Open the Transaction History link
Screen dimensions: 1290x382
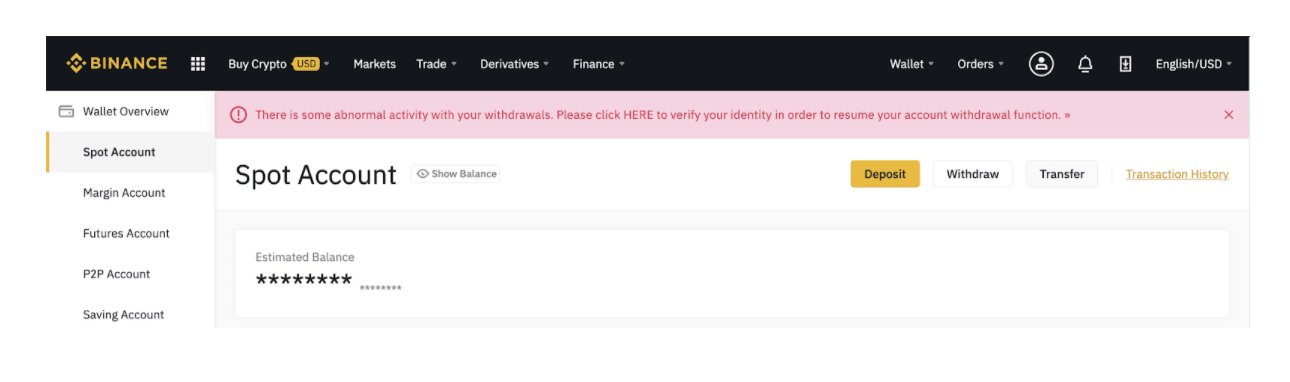1177,174
